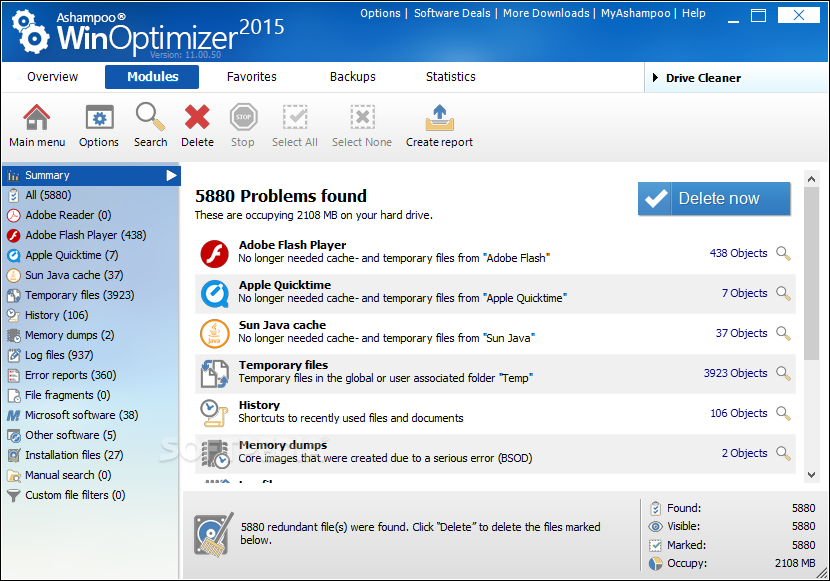The image size is (830, 581).
Task: Switch to the Overview tab
Action: tap(52, 77)
